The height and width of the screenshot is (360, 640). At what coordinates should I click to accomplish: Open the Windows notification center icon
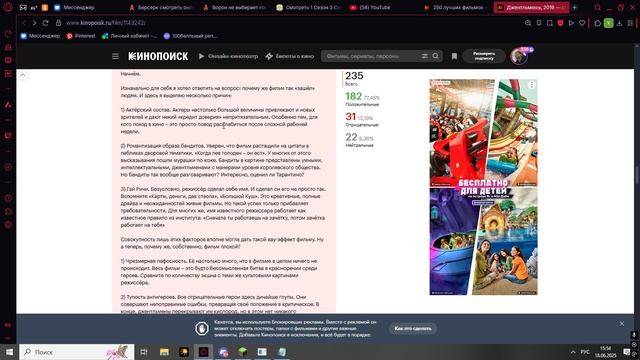click(627, 352)
